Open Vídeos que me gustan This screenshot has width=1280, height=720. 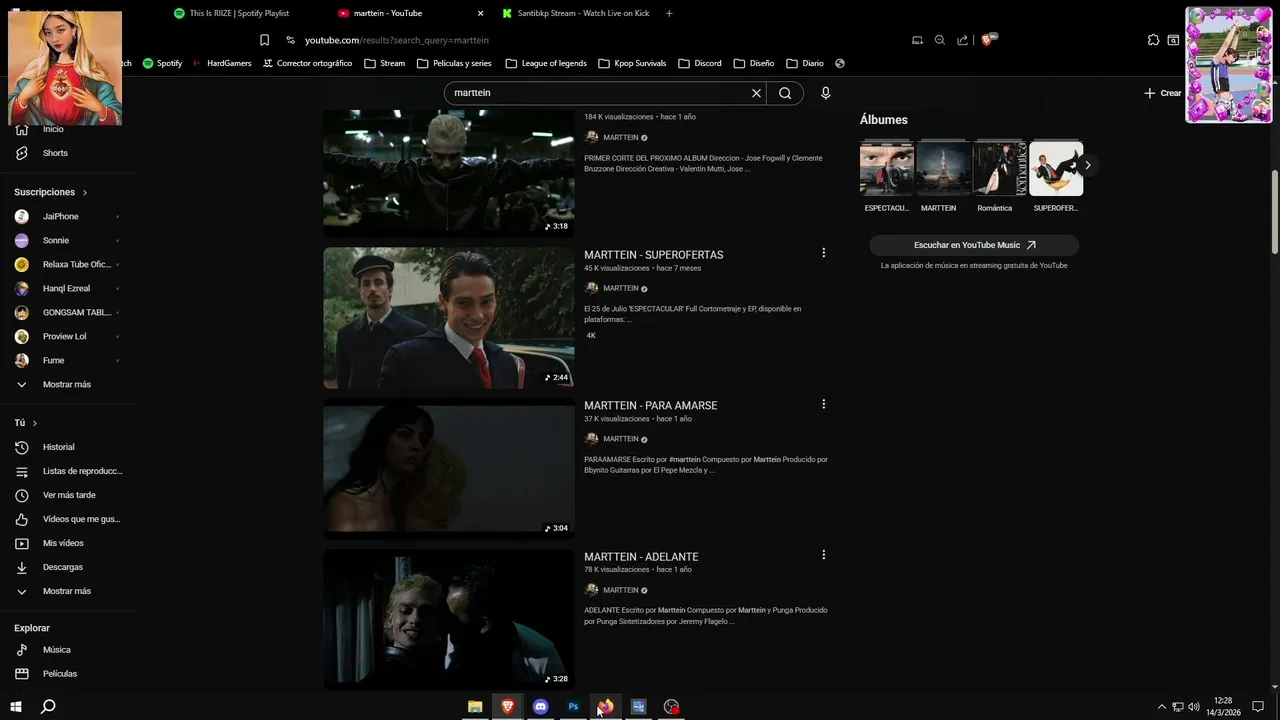point(68,519)
